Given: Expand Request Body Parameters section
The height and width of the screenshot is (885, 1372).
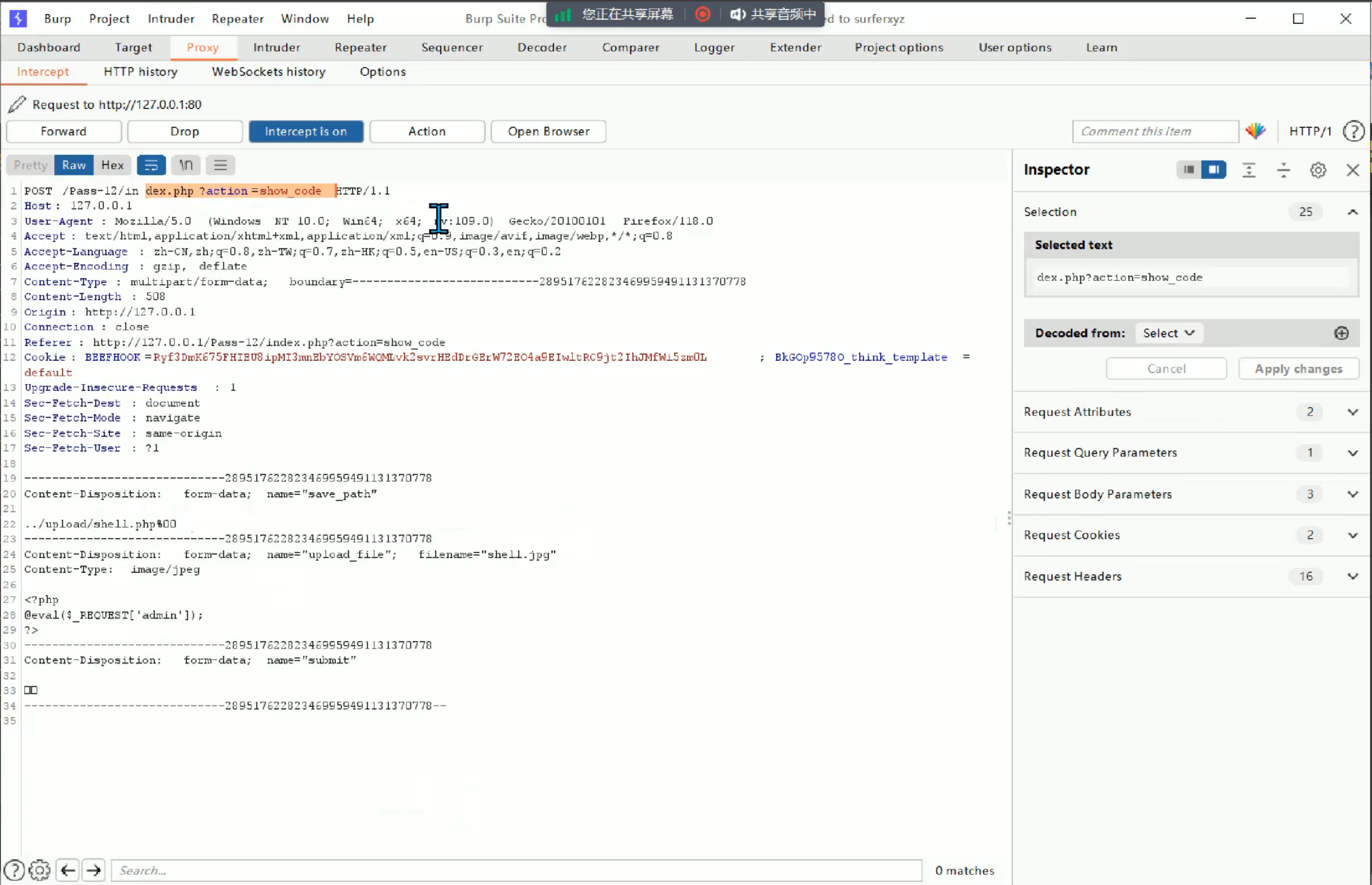Looking at the screenshot, I should [x=1352, y=494].
